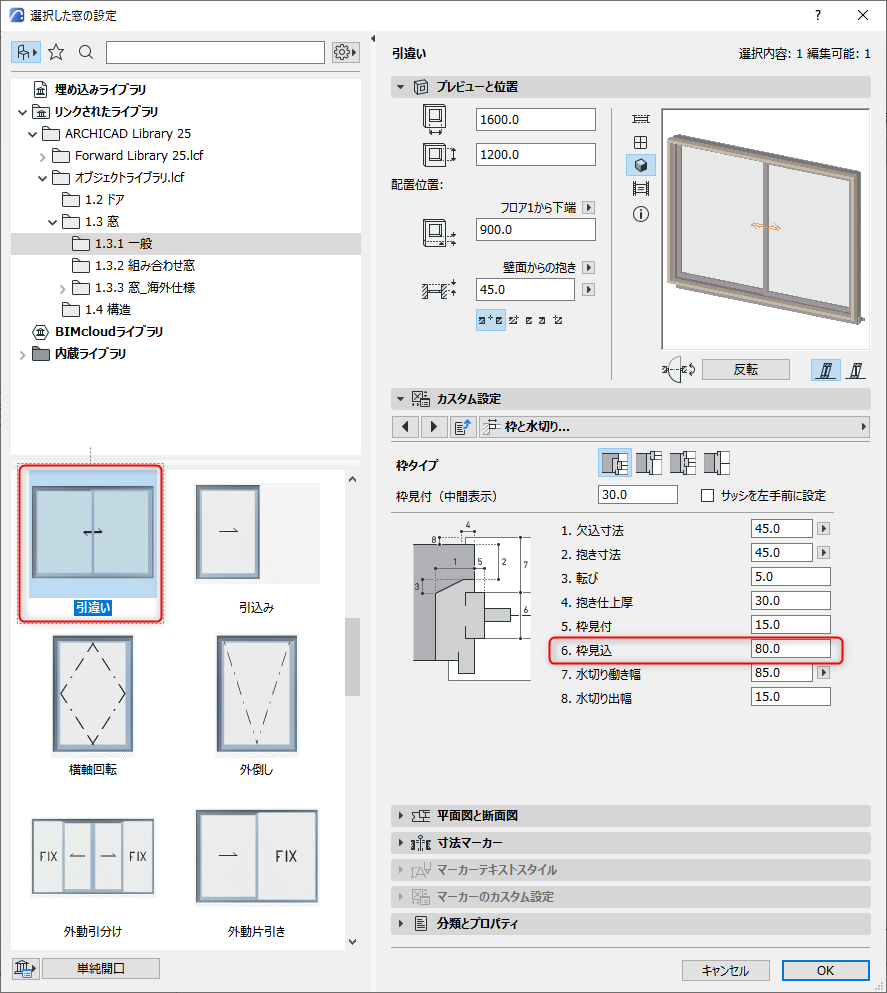887x993 pixels.
Task: Click the folder view icon in the library toolbar
Action: click(26, 52)
